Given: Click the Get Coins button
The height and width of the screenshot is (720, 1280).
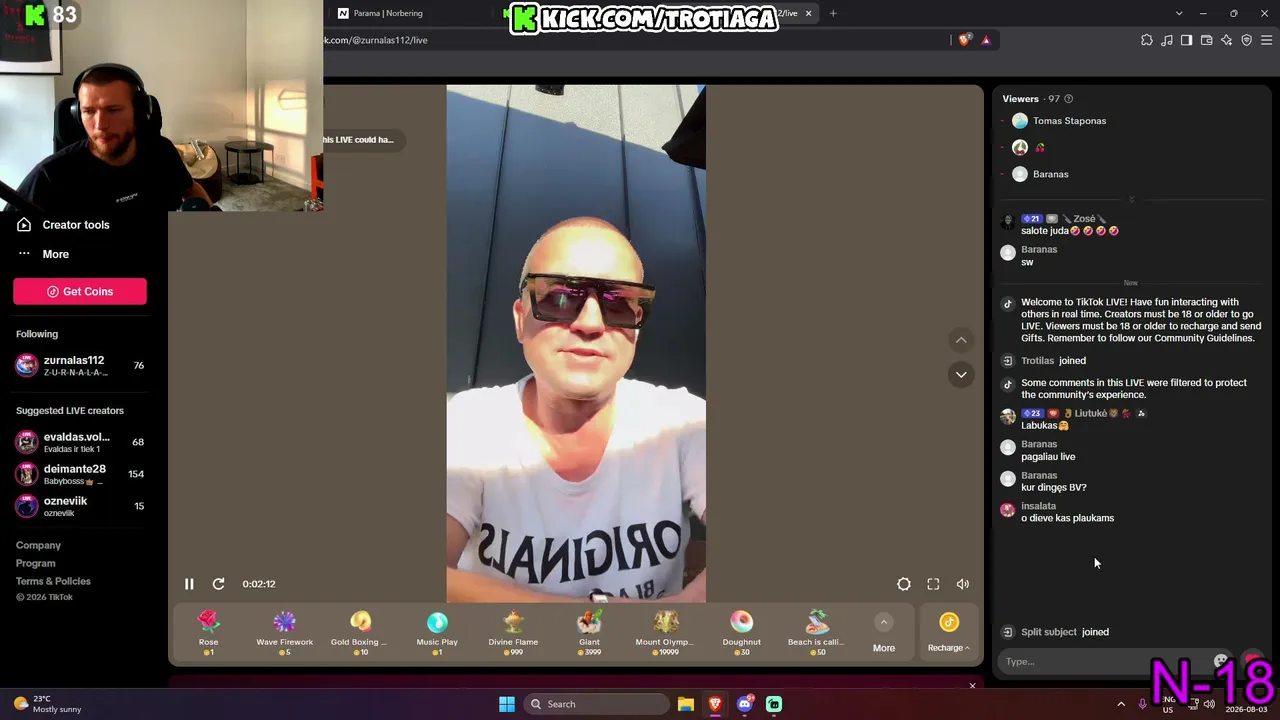Looking at the screenshot, I should point(80,291).
